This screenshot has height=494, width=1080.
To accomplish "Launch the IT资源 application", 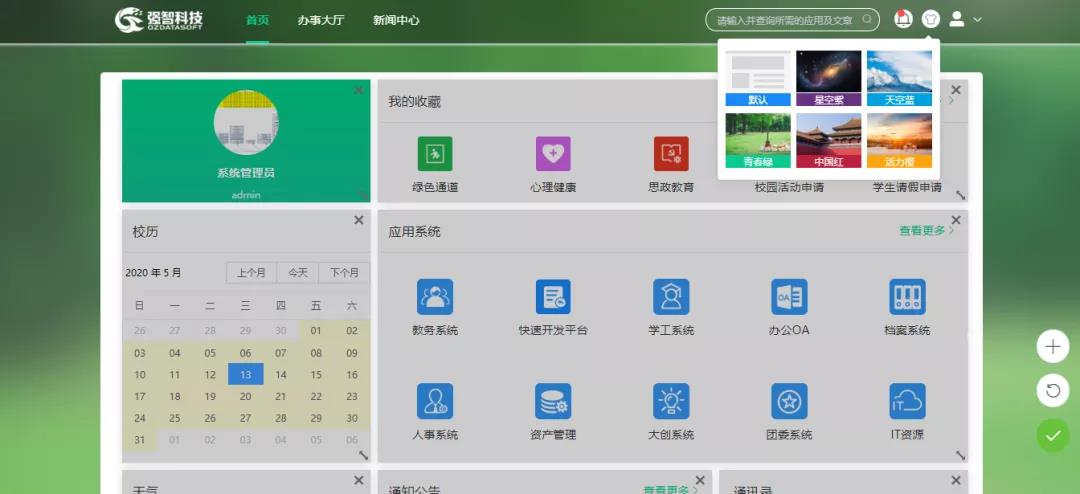I will pyautogui.click(x=907, y=401).
